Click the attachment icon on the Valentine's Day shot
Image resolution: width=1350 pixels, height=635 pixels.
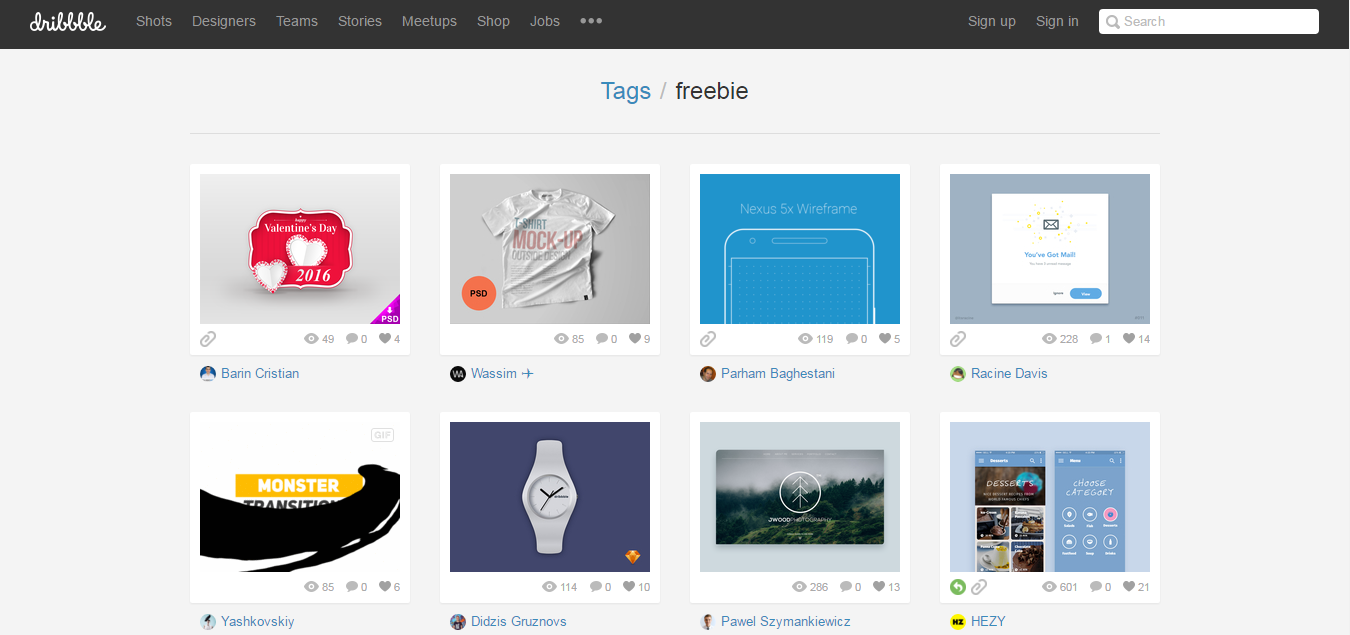pyautogui.click(x=208, y=338)
